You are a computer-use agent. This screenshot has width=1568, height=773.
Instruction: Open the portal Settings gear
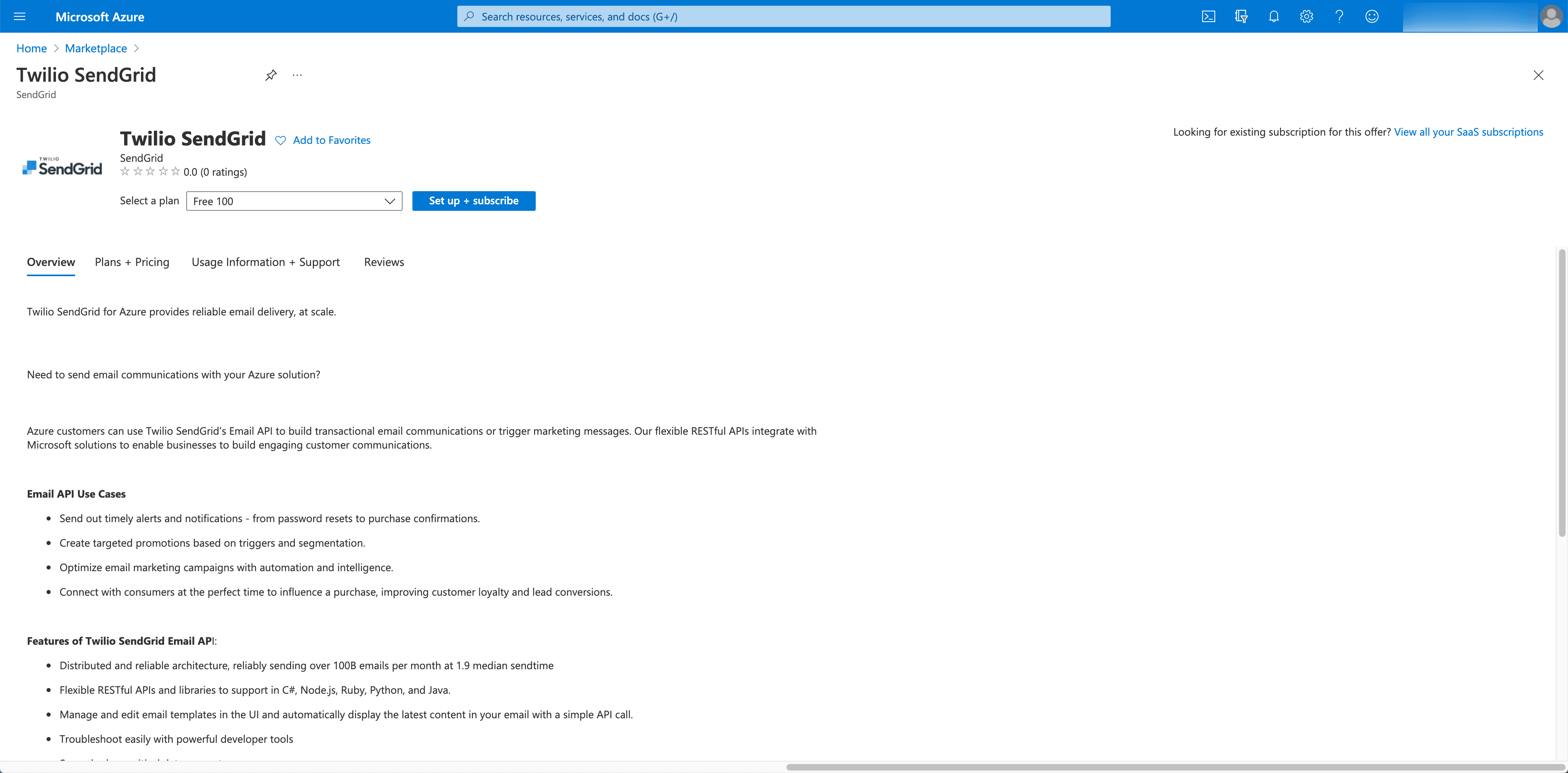(x=1306, y=16)
